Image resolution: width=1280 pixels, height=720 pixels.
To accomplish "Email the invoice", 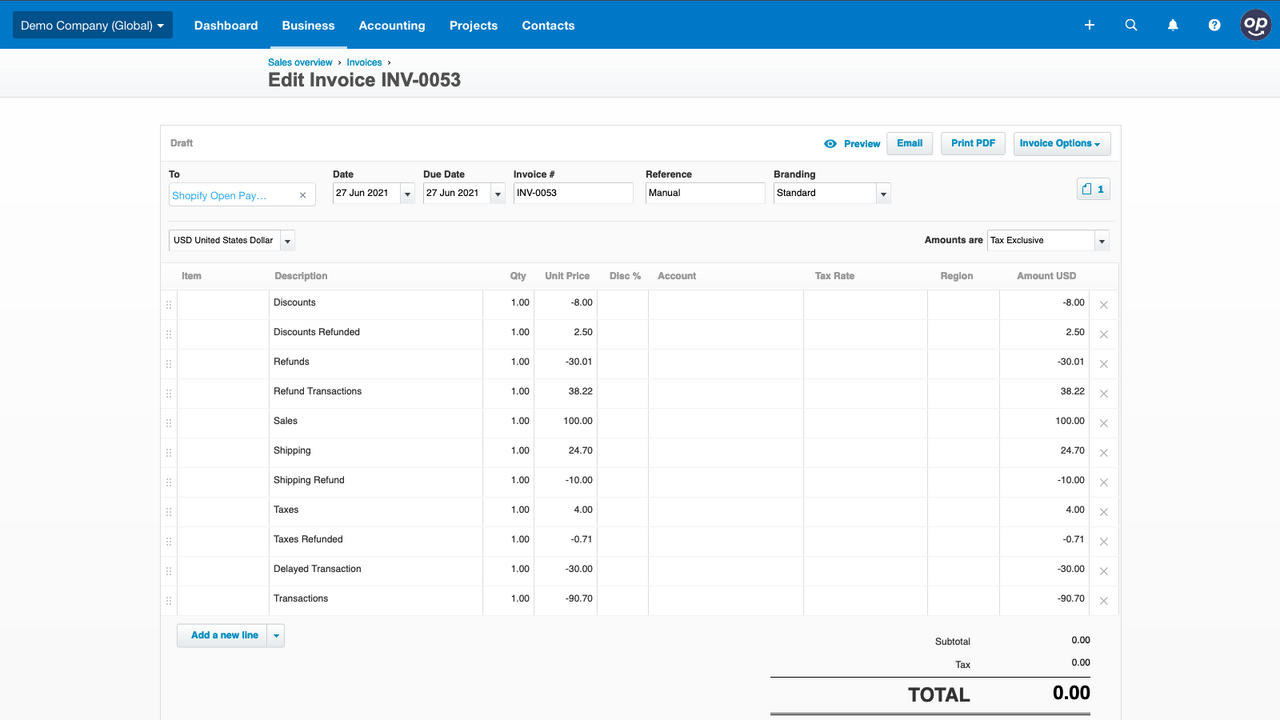I will coord(909,143).
